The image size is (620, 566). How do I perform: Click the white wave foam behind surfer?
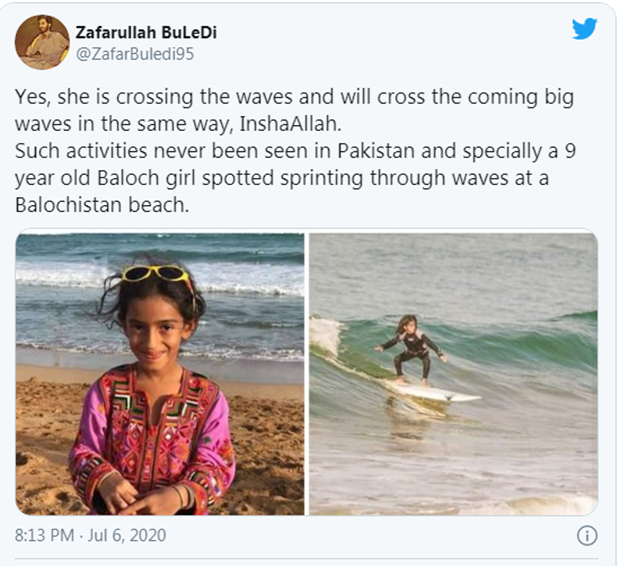click(325, 336)
